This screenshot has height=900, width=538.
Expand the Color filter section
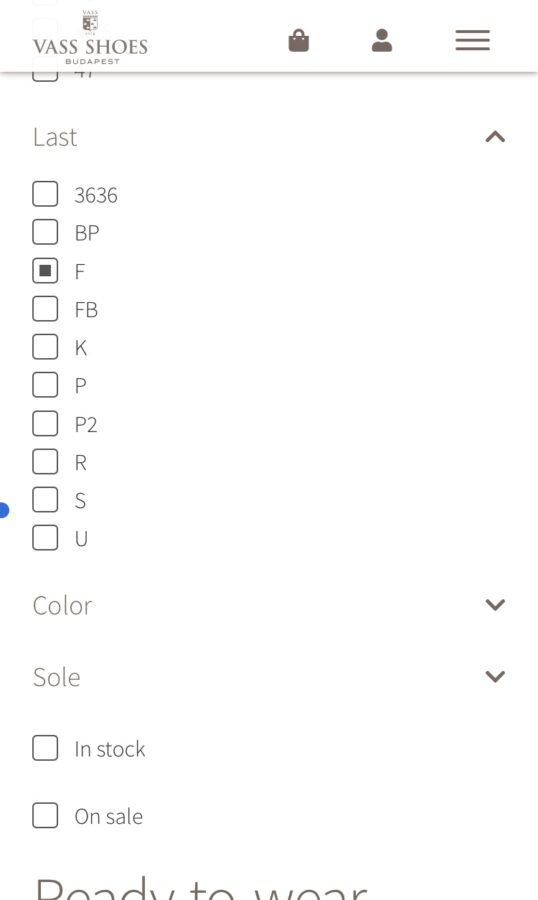(495, 604)
